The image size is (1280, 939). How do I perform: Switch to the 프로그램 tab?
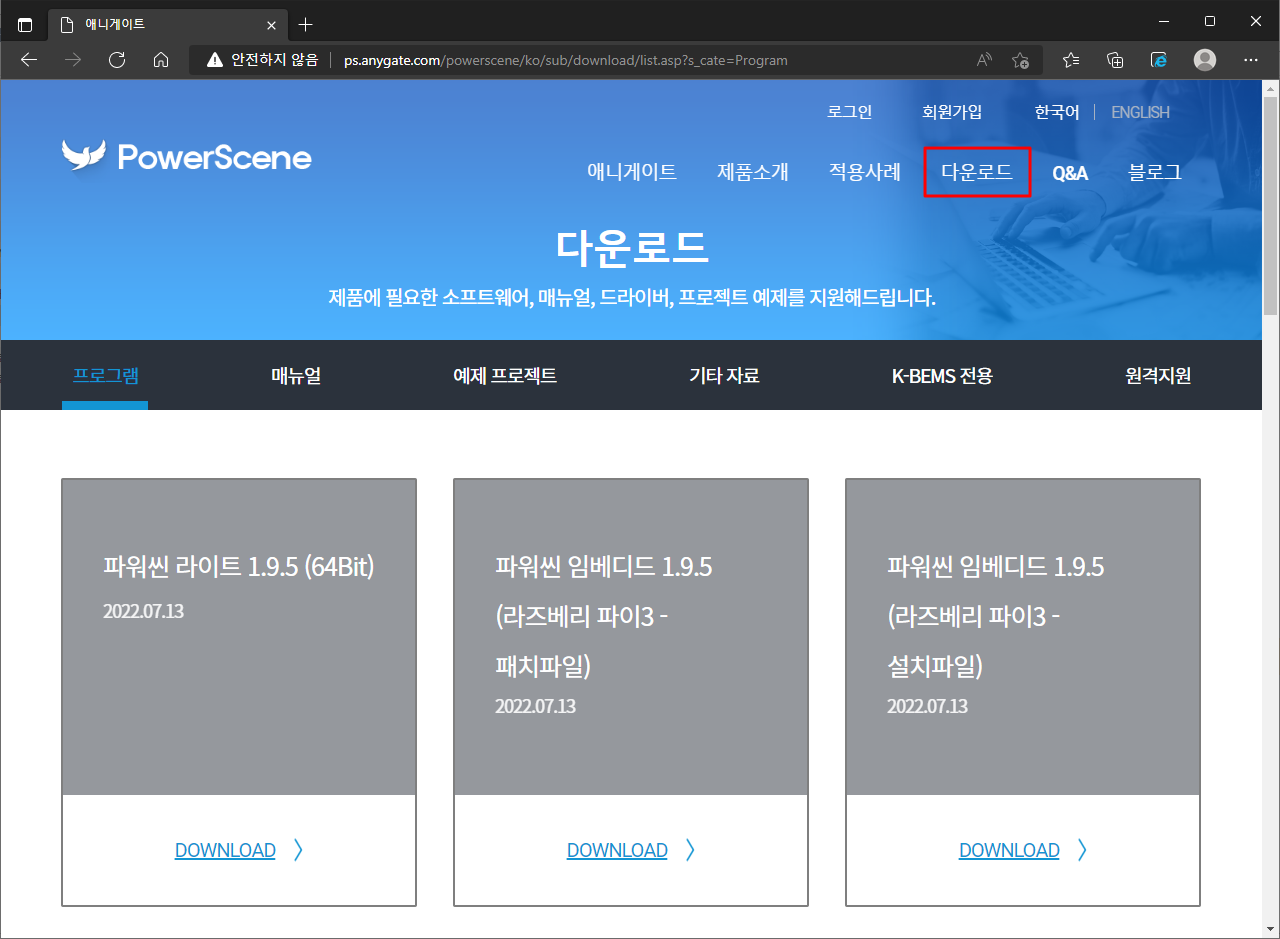[x=105, y=376]
